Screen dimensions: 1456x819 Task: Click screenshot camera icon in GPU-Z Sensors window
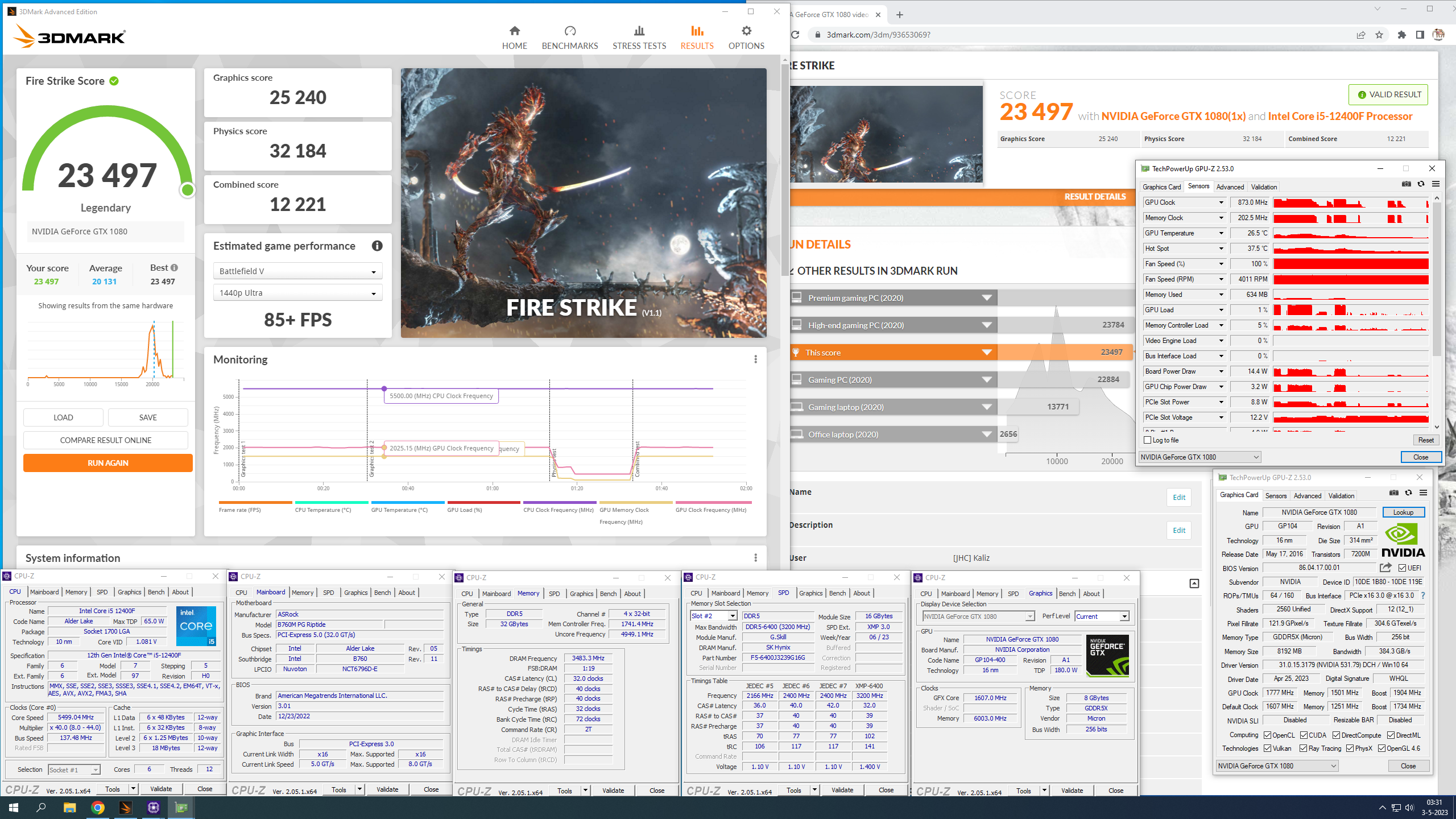[1406, 184]
